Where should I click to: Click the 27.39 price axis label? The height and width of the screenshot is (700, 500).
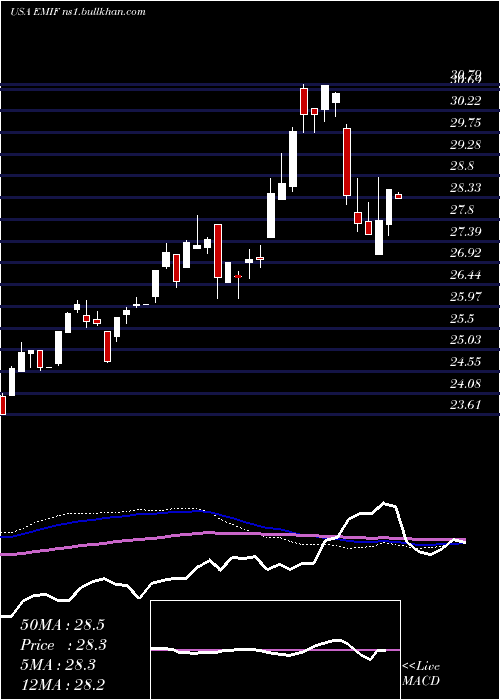(466, 231)
